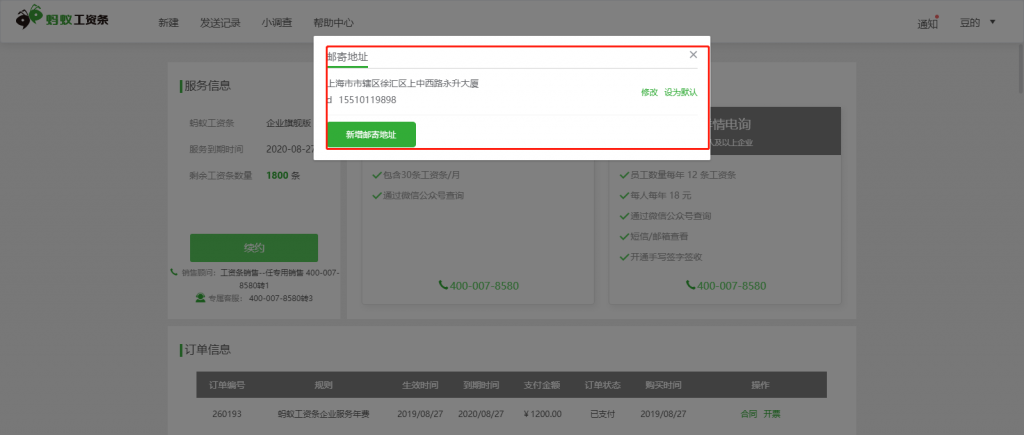Click 开票 for order 260193
This screenshot has height=435, width=1024.
tap(772, 413)
